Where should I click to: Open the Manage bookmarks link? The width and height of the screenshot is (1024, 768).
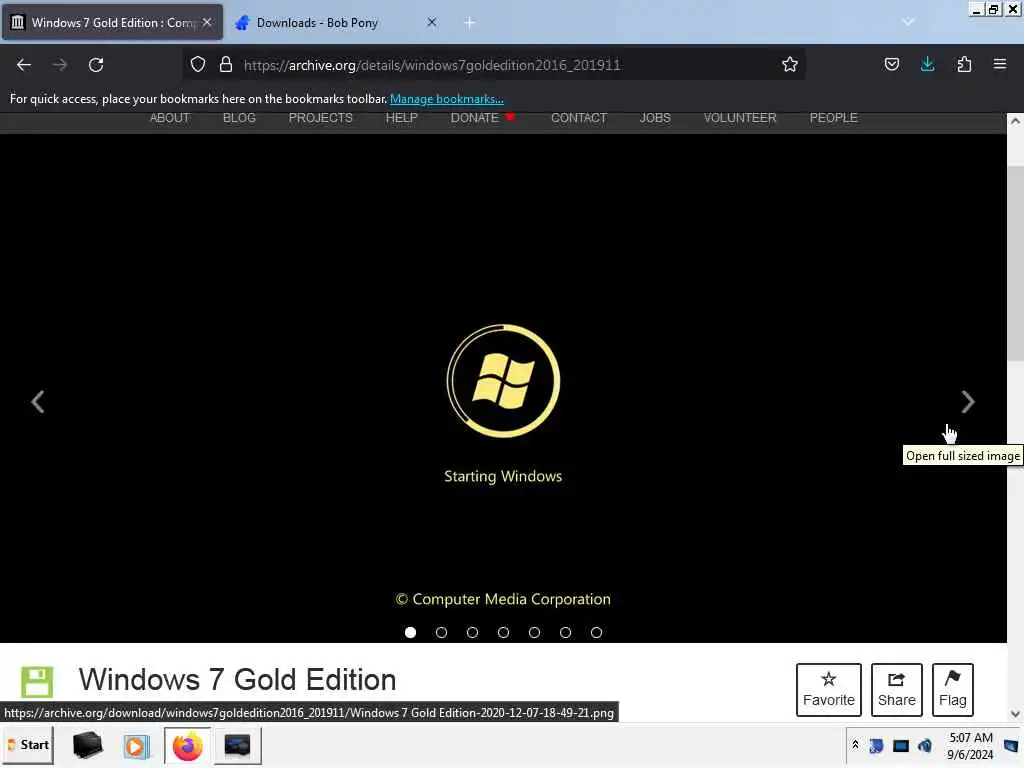tap(447, 99)
